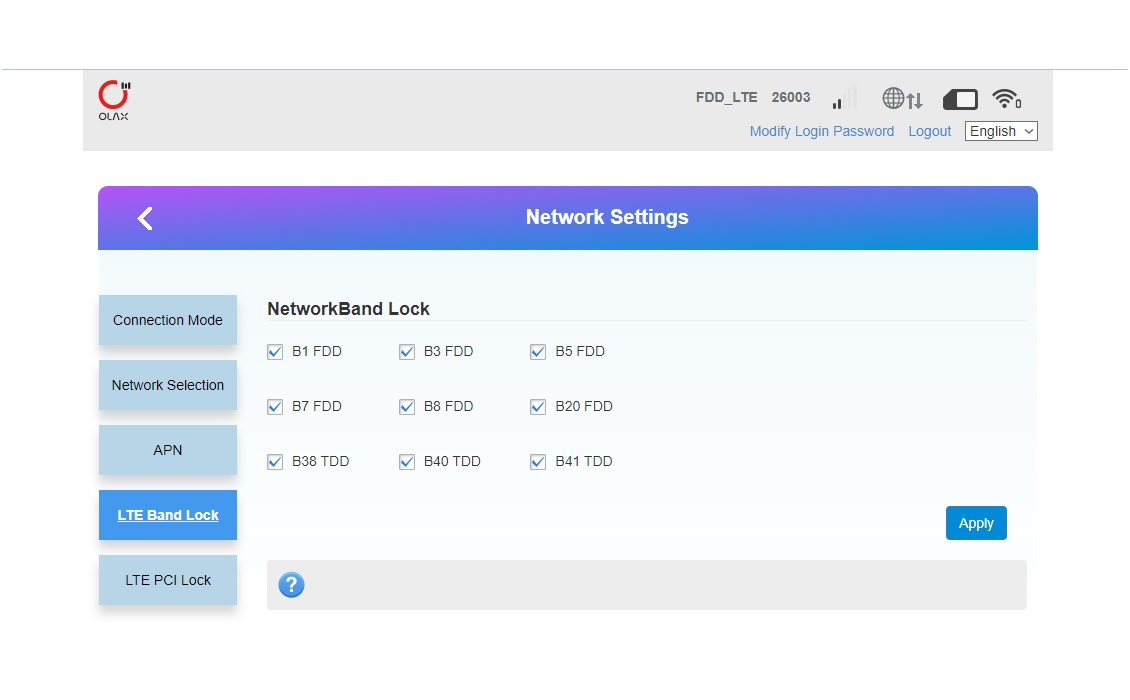Disable the B40 TDD band
The width and height of the screenshot is (1130, 700).
(406, 461)
